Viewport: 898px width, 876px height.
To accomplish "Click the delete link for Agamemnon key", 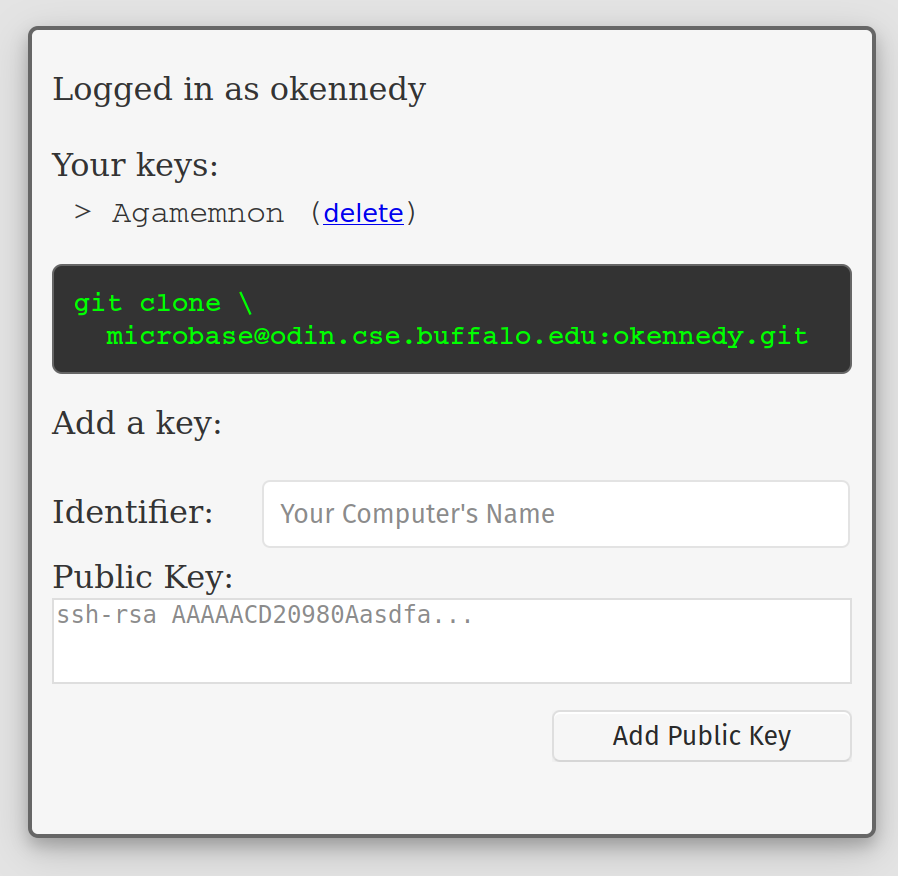I will [363, 213].
